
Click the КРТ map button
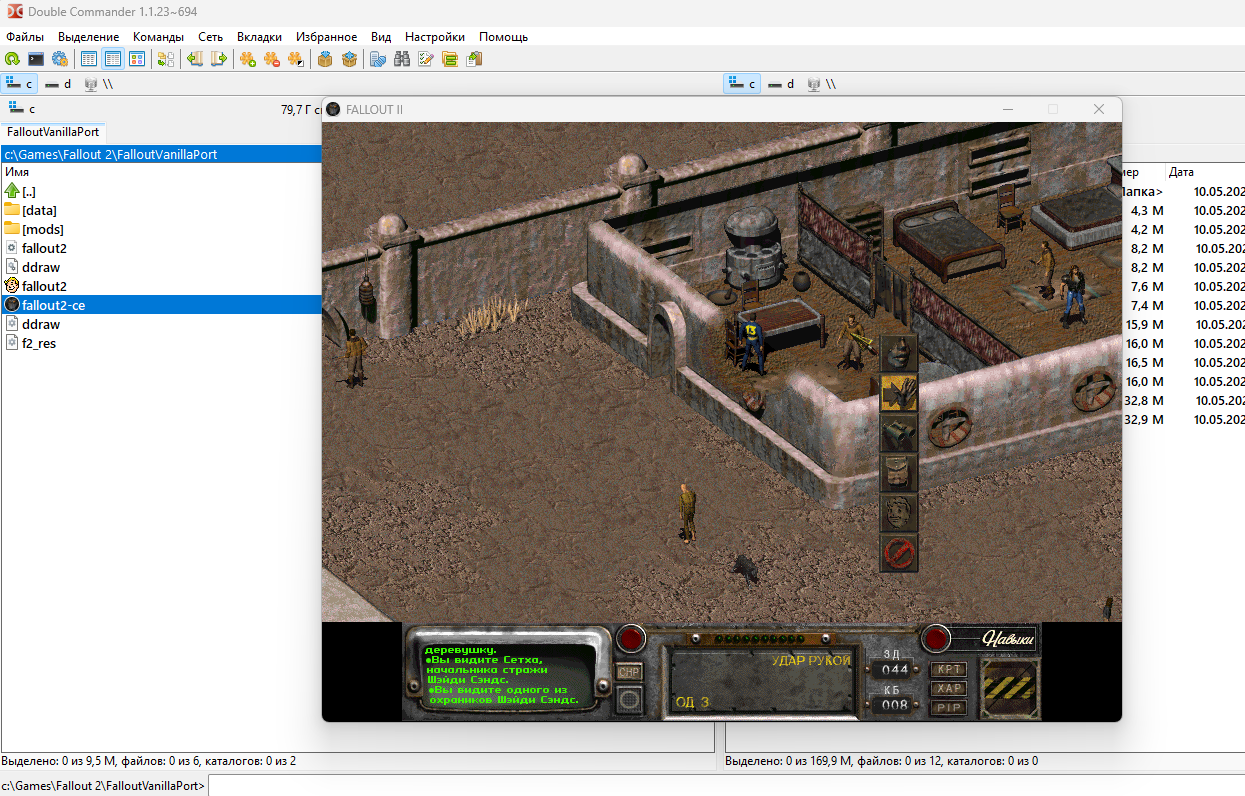(x=948, y=669)
